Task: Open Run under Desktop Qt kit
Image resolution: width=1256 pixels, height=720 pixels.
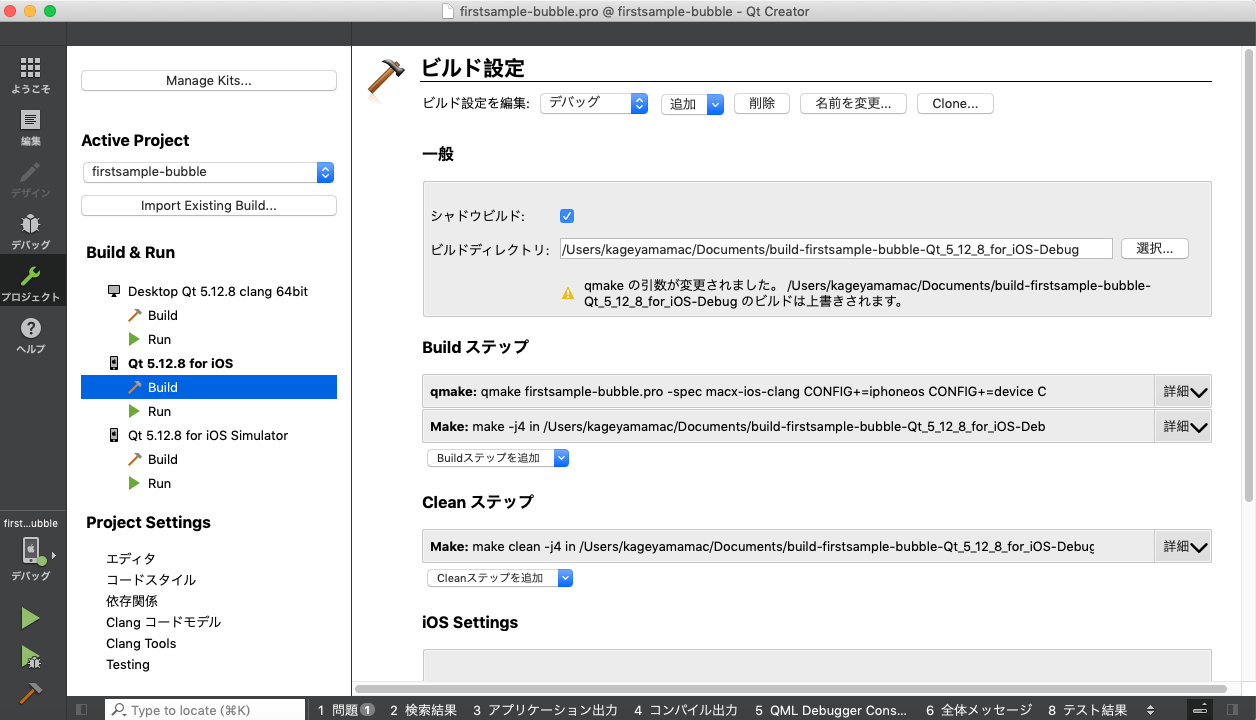Action: (x=159, y=339)
